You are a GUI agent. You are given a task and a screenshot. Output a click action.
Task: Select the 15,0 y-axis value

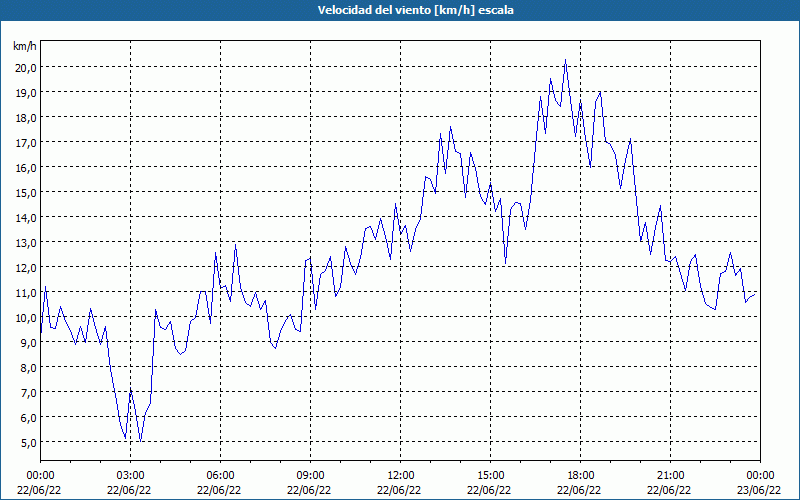click(x=26, y=193)
